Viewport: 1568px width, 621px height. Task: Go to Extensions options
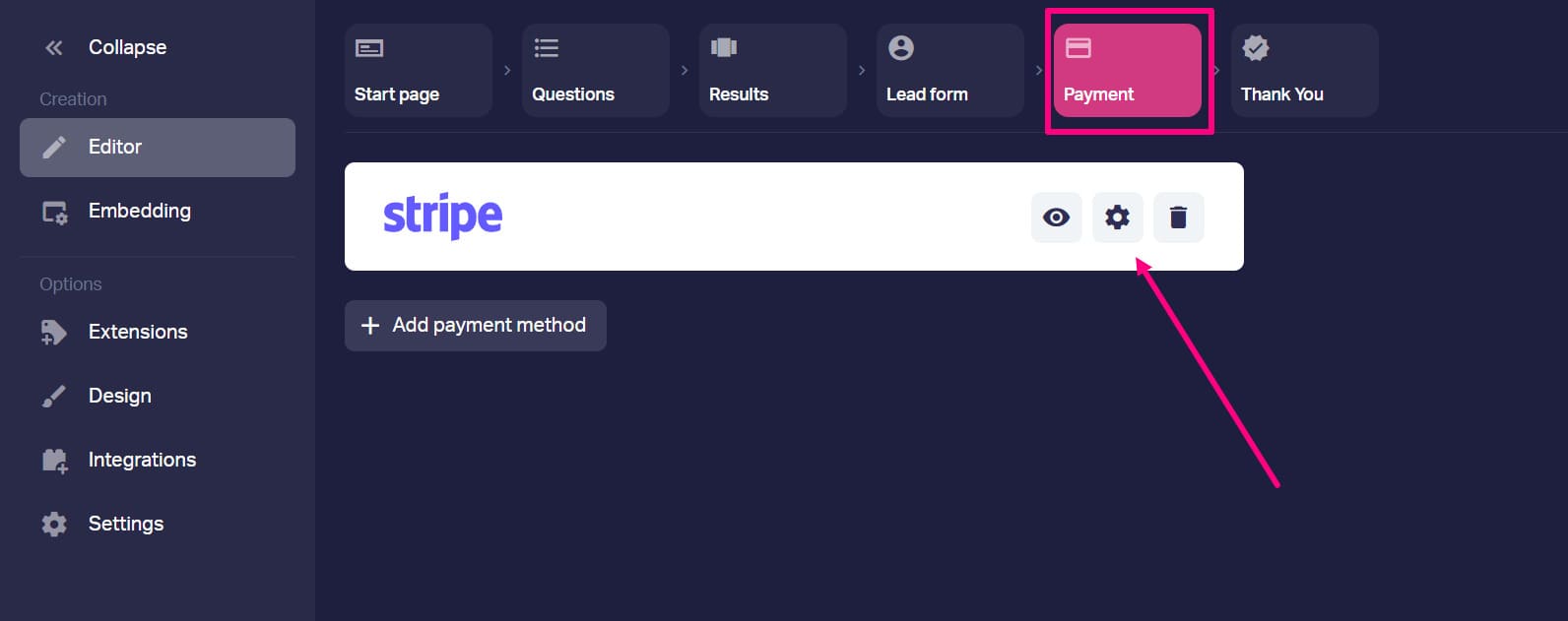pyautogui.click(x=158, y=332)
